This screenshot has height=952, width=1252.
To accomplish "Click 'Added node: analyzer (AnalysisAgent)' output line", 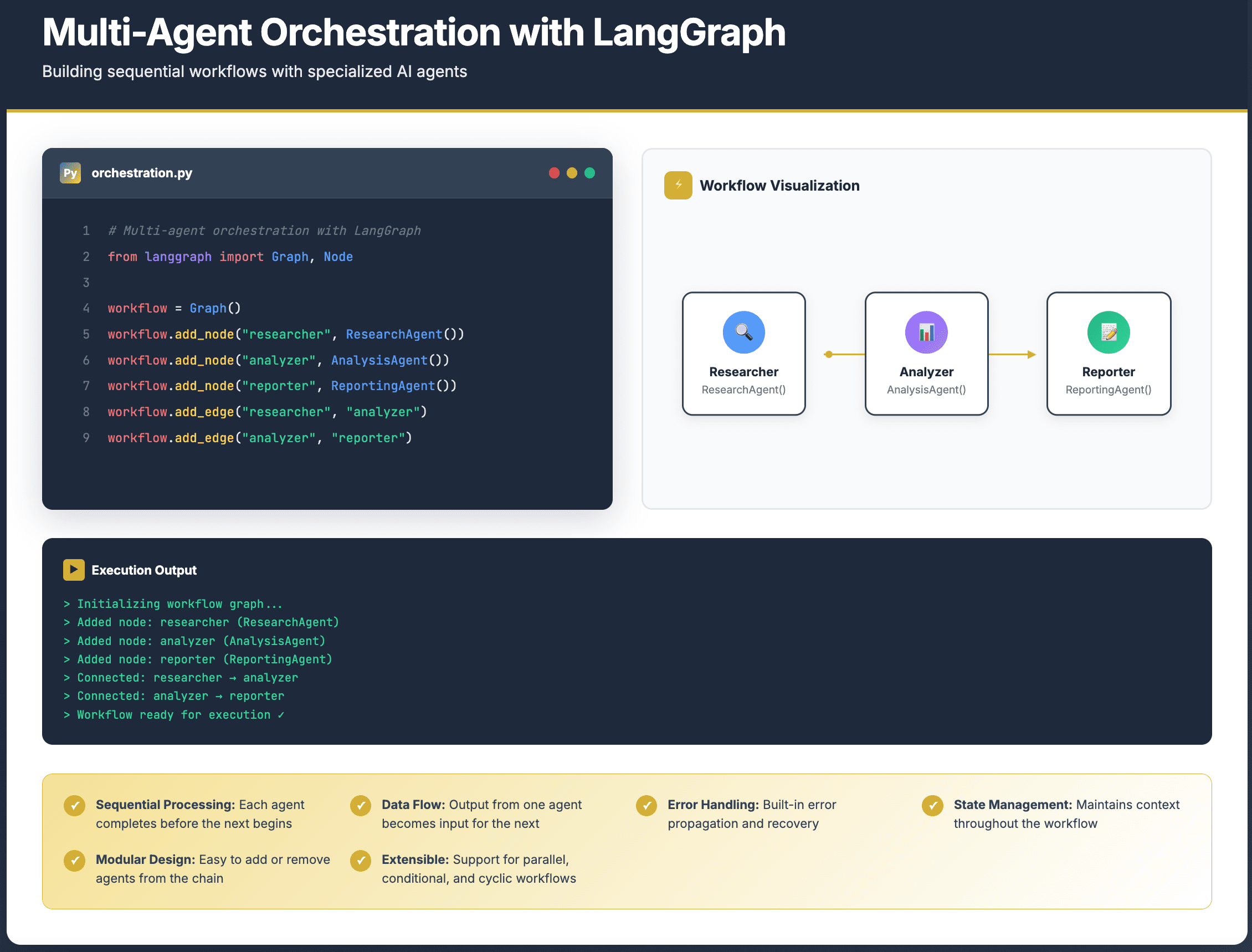I will (194, 641).
